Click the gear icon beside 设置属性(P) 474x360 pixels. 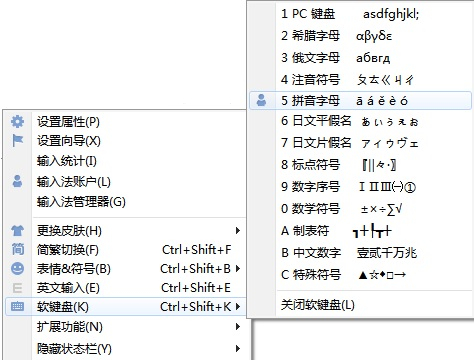point(17,122)
